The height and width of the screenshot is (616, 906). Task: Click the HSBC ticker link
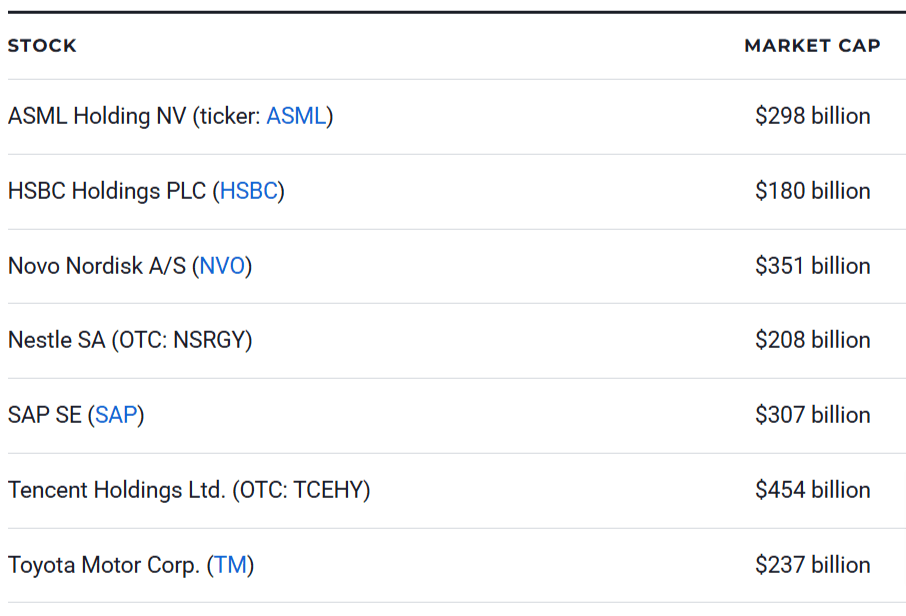(248, 191)
